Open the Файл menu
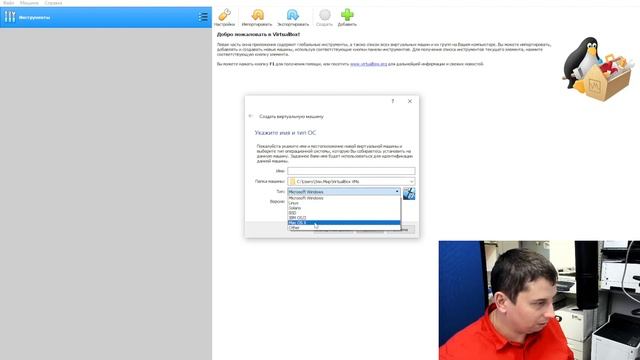This screenshot has height=360, width=640. [8, 3]
